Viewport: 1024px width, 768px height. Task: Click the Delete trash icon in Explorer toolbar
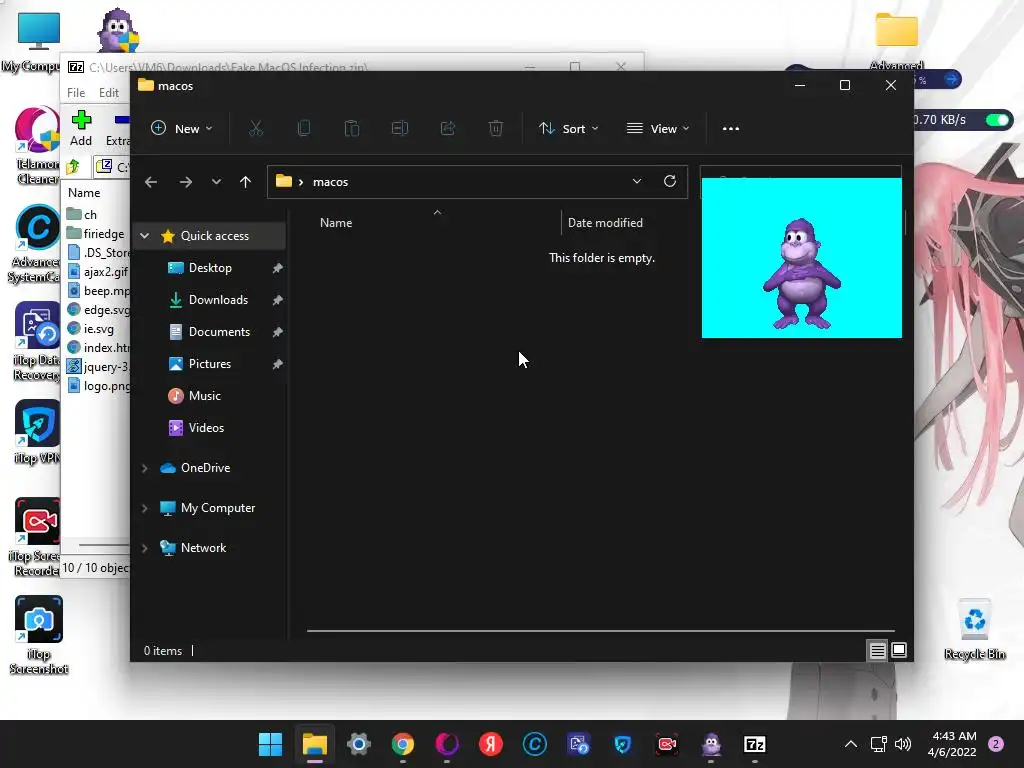pos(496,129)
